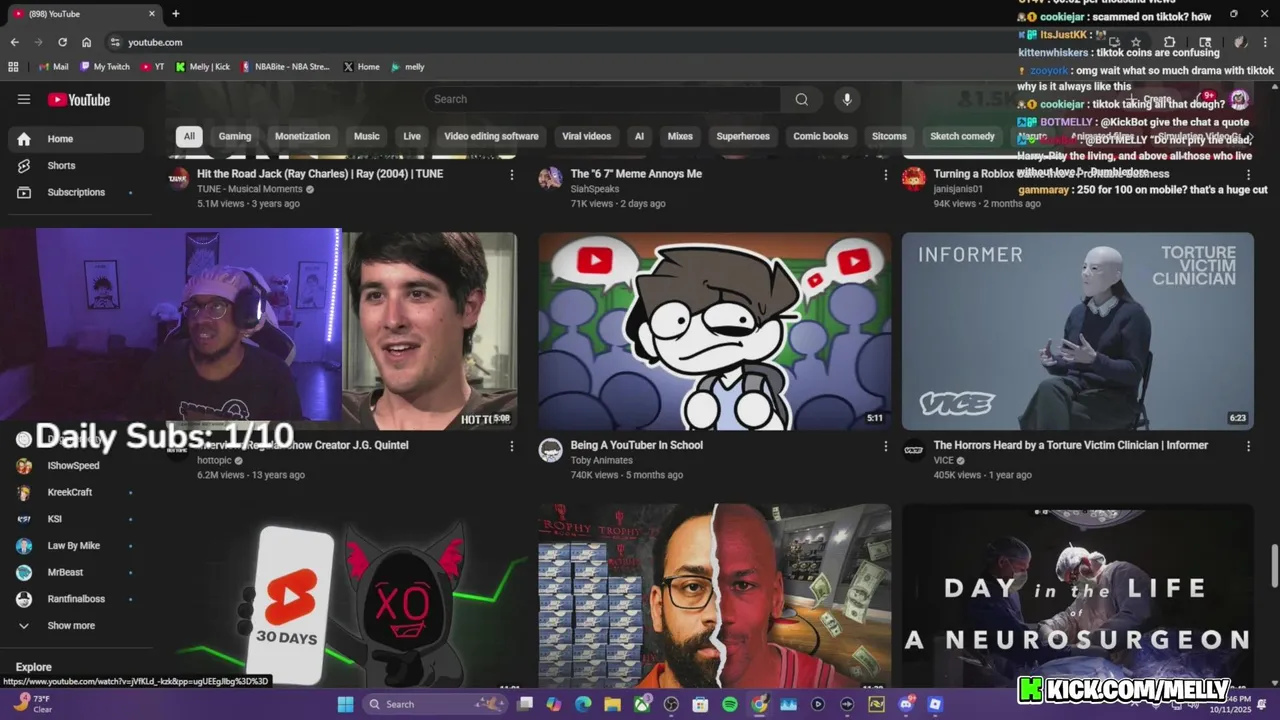This screenshot has height=720, width=1280.
Task: Click the YouTube search input field
Action: 603,99
